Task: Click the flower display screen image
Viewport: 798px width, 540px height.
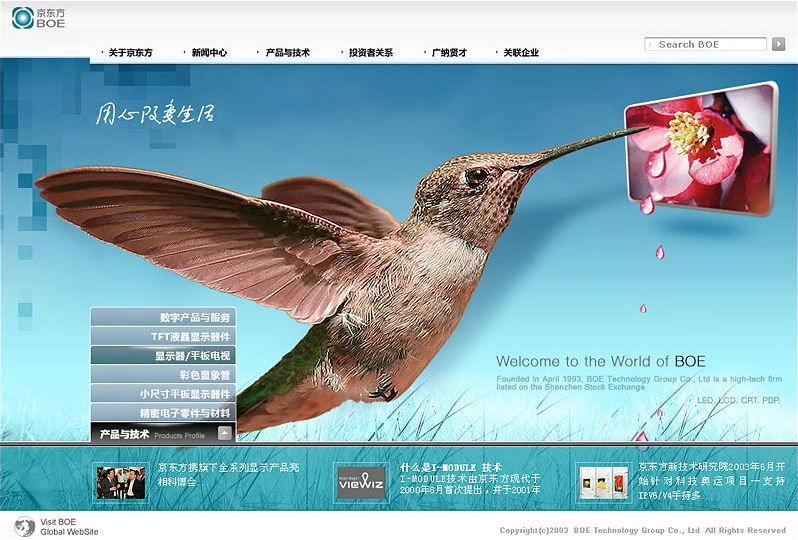Action: tap(702, 148)
